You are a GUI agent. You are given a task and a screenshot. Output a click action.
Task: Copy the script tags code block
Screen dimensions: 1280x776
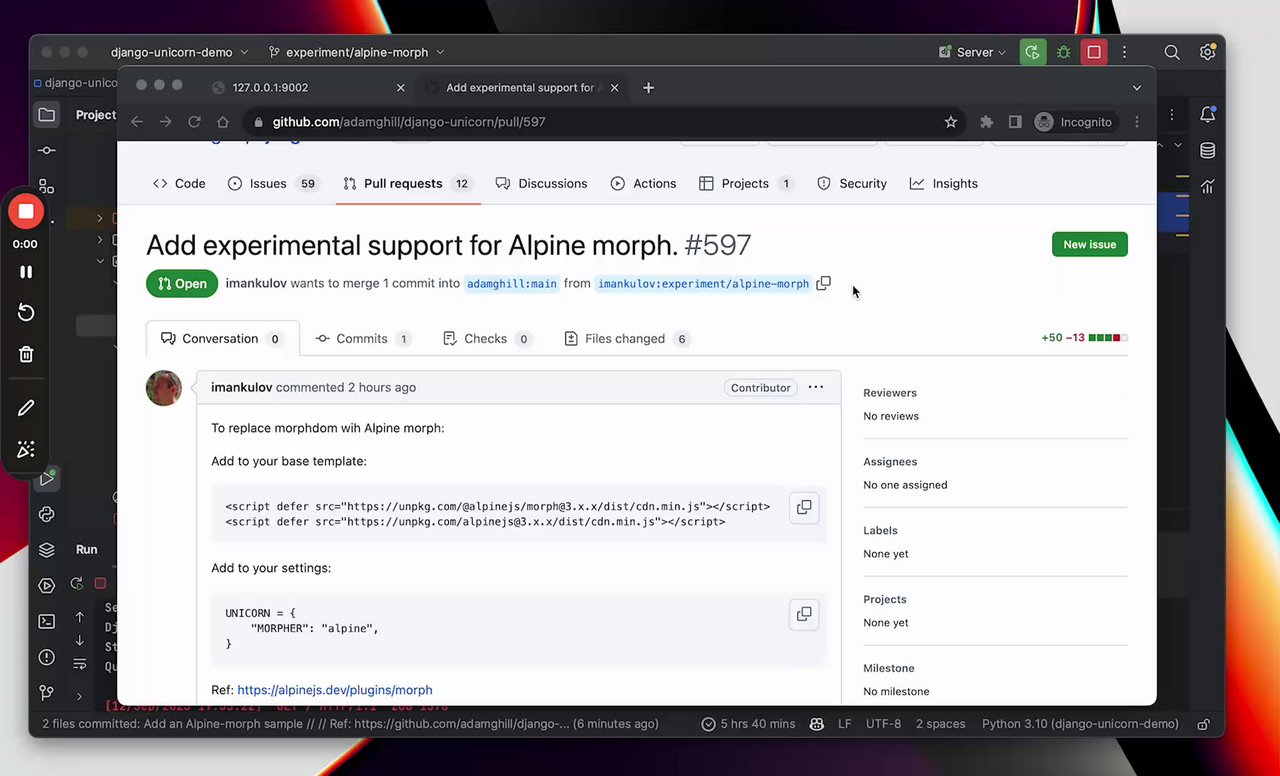click(804, 507)
